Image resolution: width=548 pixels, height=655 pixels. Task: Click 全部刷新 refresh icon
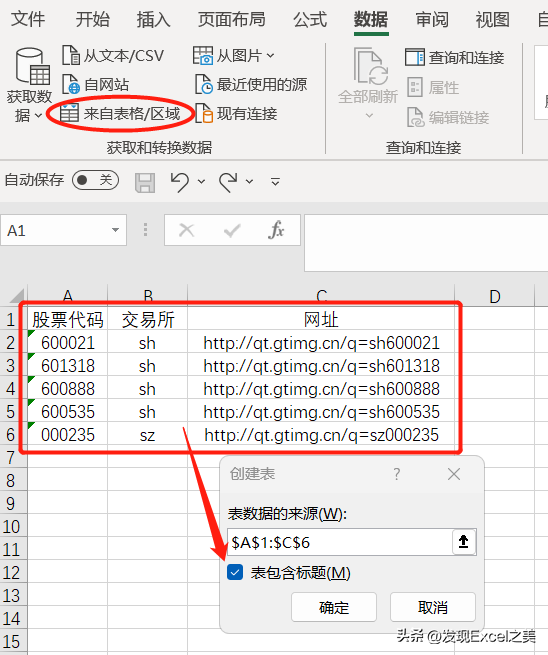tap(370, 66)
